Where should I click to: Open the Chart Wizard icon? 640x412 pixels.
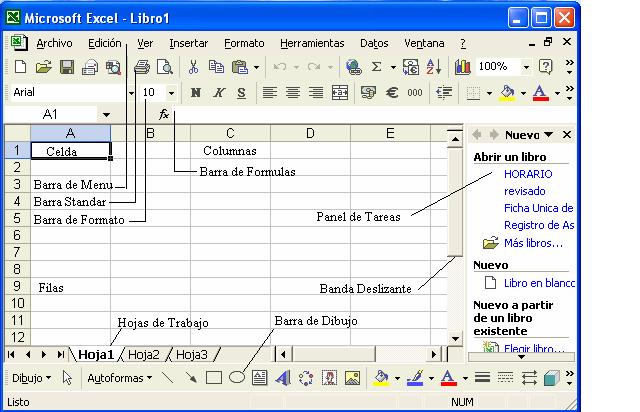click(x=462, y=67)
